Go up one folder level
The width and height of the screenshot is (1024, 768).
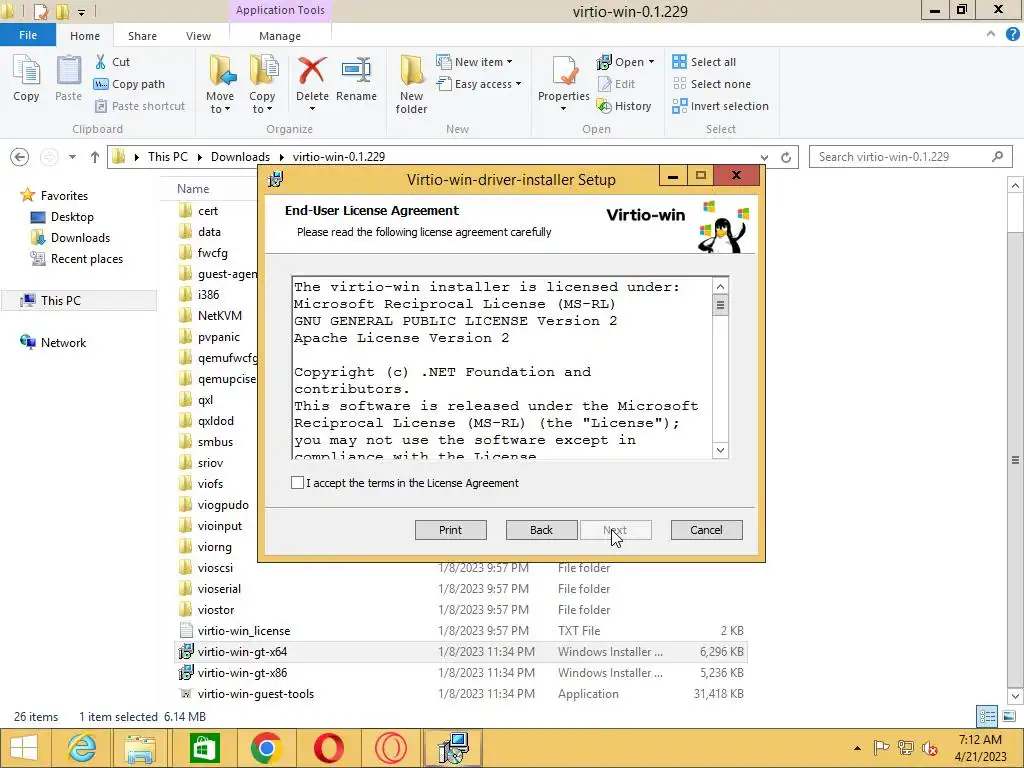pos(95,157)
